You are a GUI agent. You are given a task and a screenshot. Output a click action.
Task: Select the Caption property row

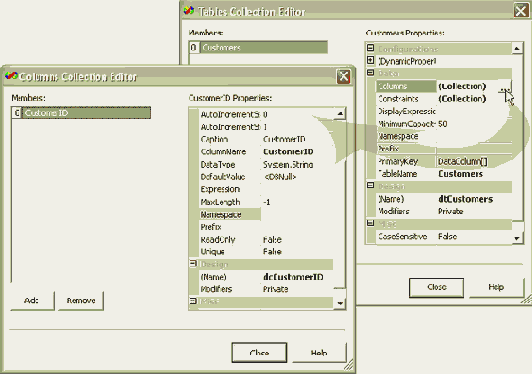click(x=266, y=139)
